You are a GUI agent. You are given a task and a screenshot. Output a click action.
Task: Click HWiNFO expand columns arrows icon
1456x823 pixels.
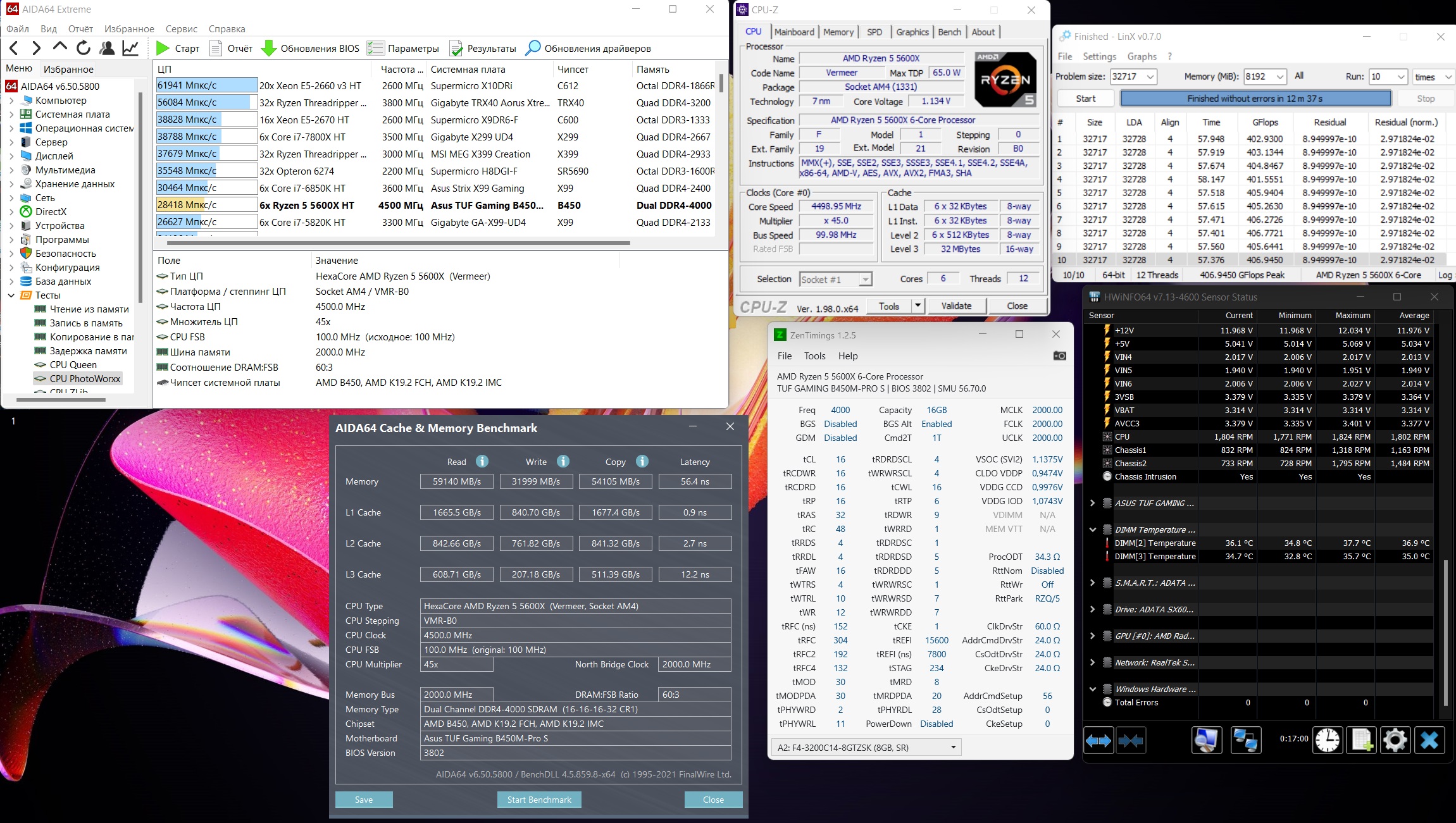(x=1098, y=740)
